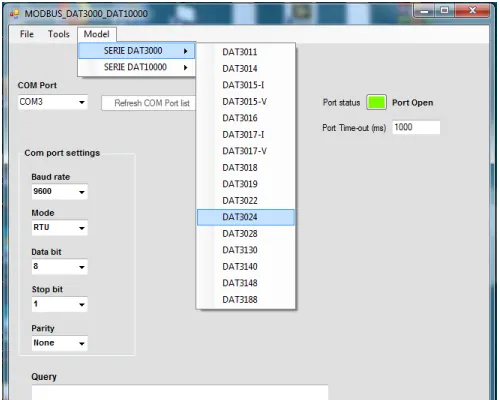Image resolution: width=500 pixels, height=400 pixels.
Task: Click model DAT3130
Action: (246, 250)
